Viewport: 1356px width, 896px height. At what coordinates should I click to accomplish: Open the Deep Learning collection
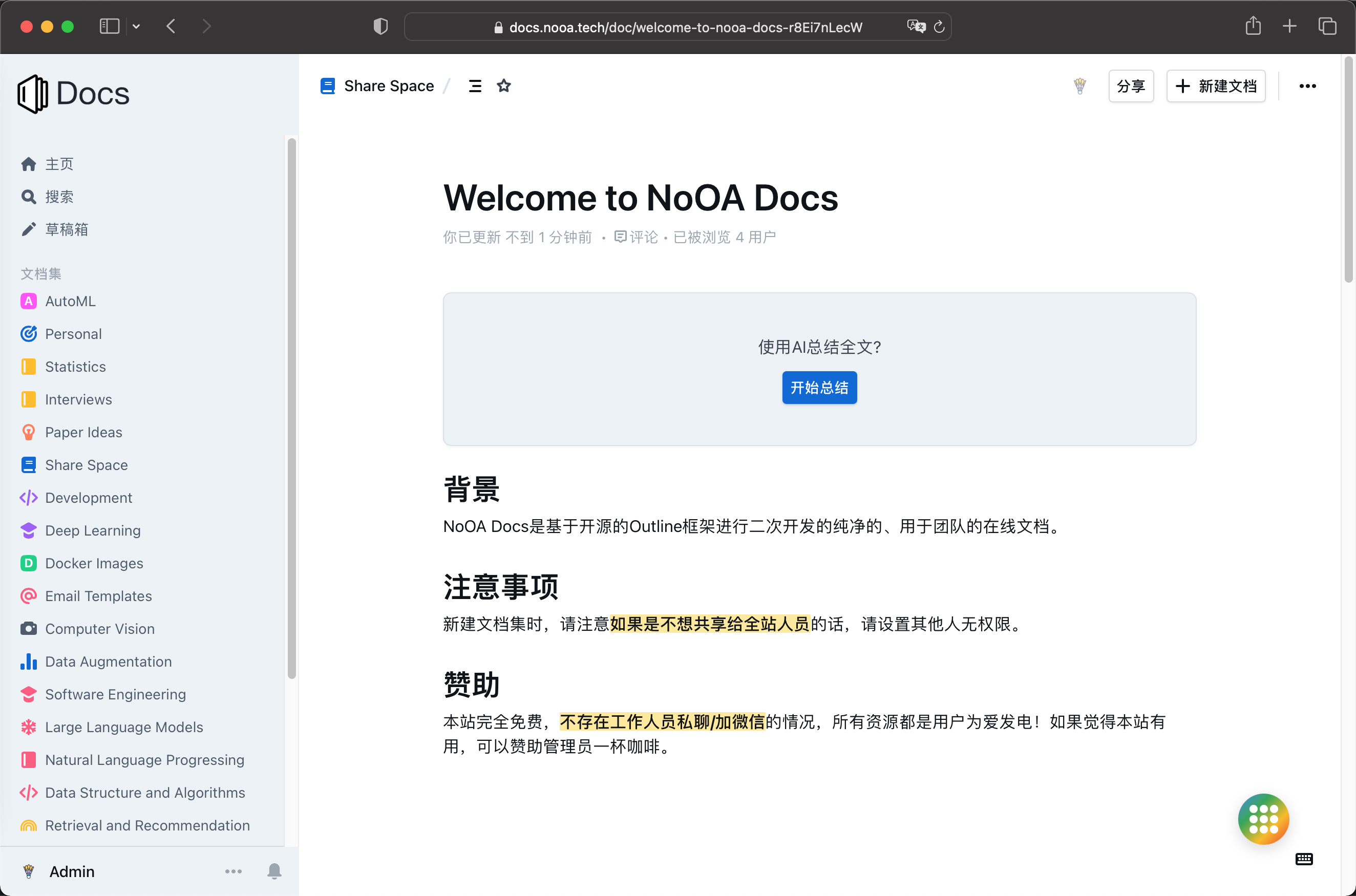[x=93, y=530]
